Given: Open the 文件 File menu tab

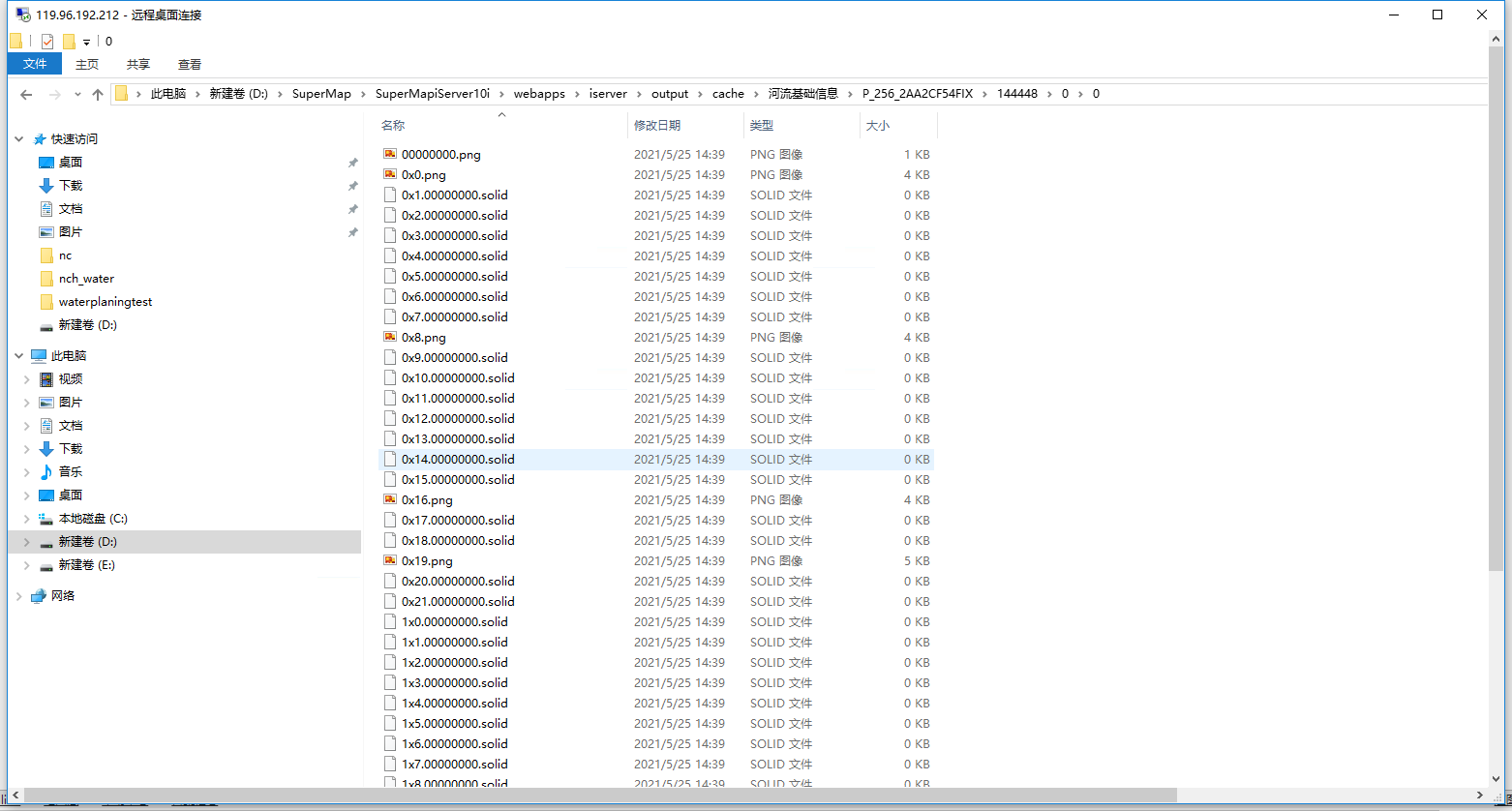Looking at the screenshot, I should (35, 64).
